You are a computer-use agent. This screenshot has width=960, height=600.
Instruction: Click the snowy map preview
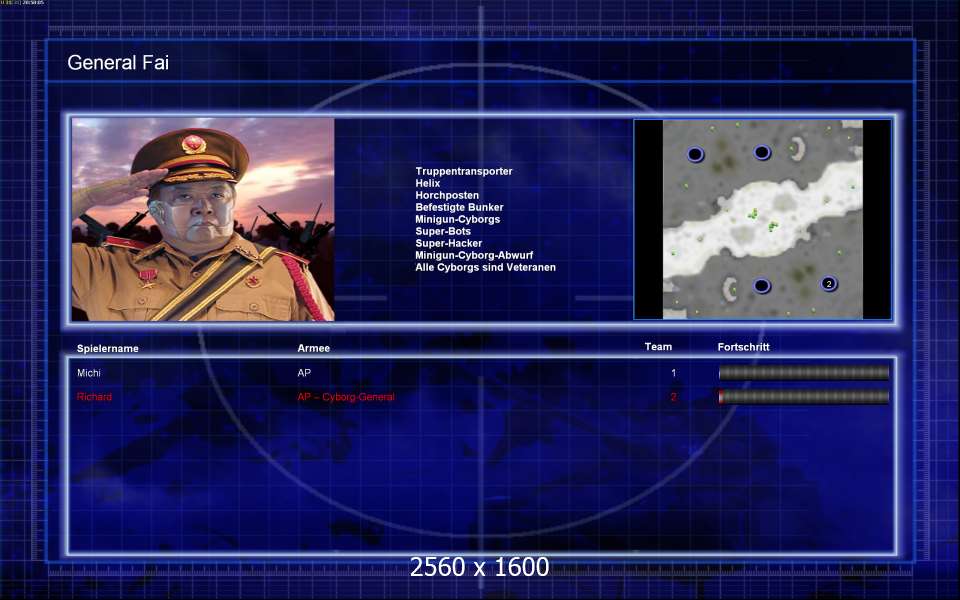pos(762,219)
